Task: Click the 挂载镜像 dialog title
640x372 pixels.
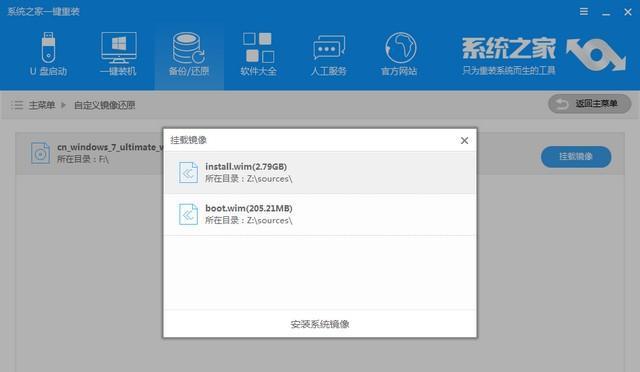Action: (189, 140)
